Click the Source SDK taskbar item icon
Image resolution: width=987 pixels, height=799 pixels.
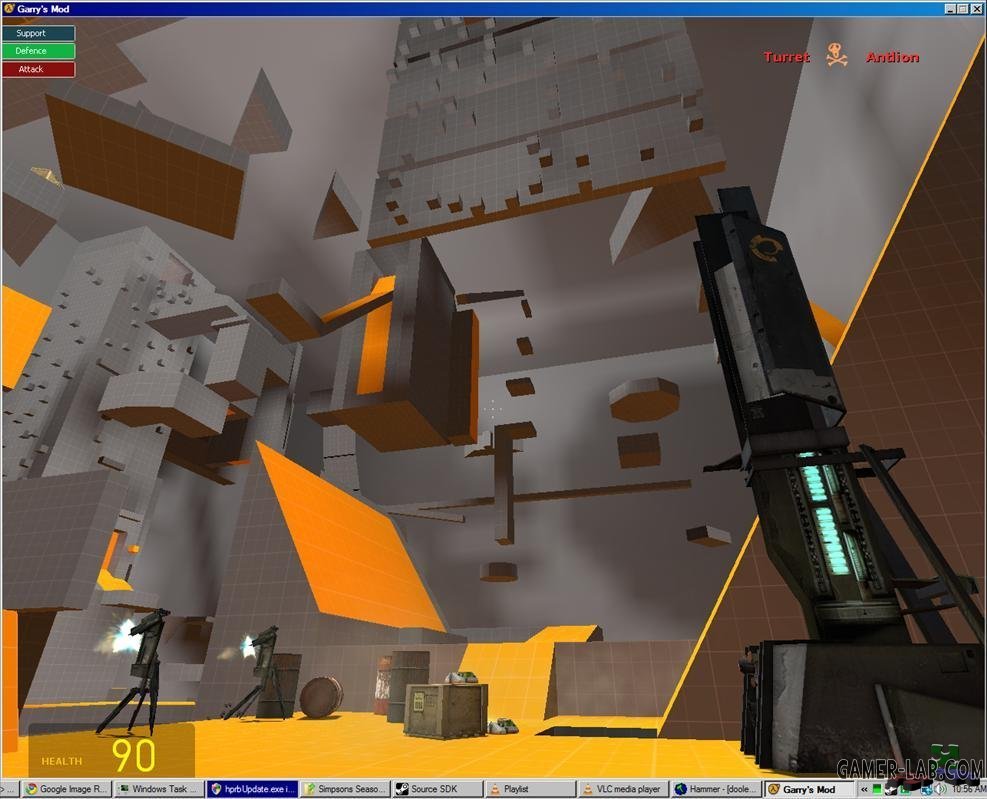402,789
